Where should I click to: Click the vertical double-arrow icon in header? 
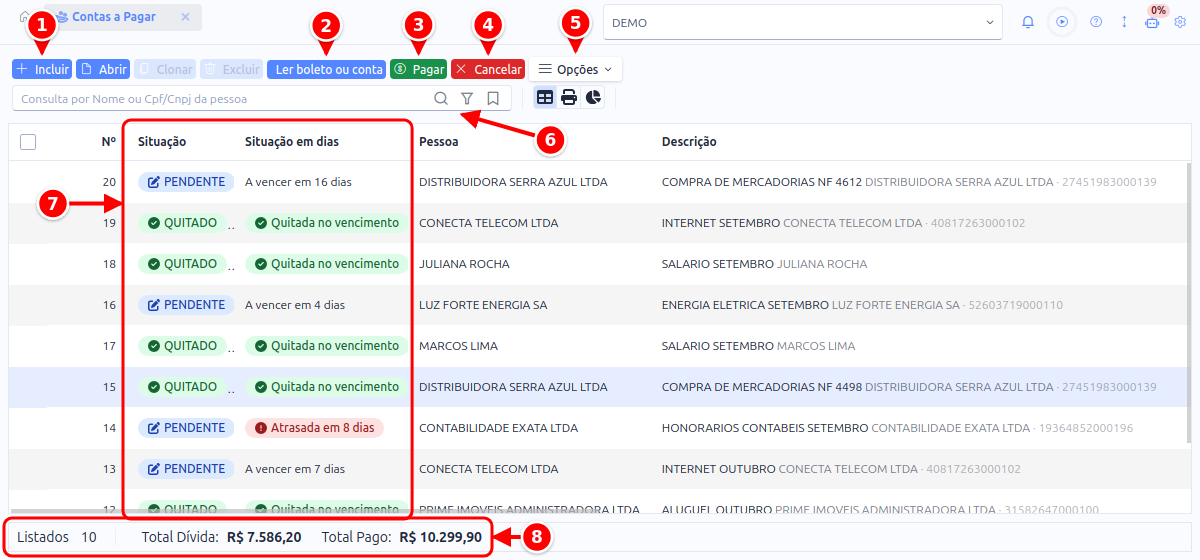tap(1124, 22)
